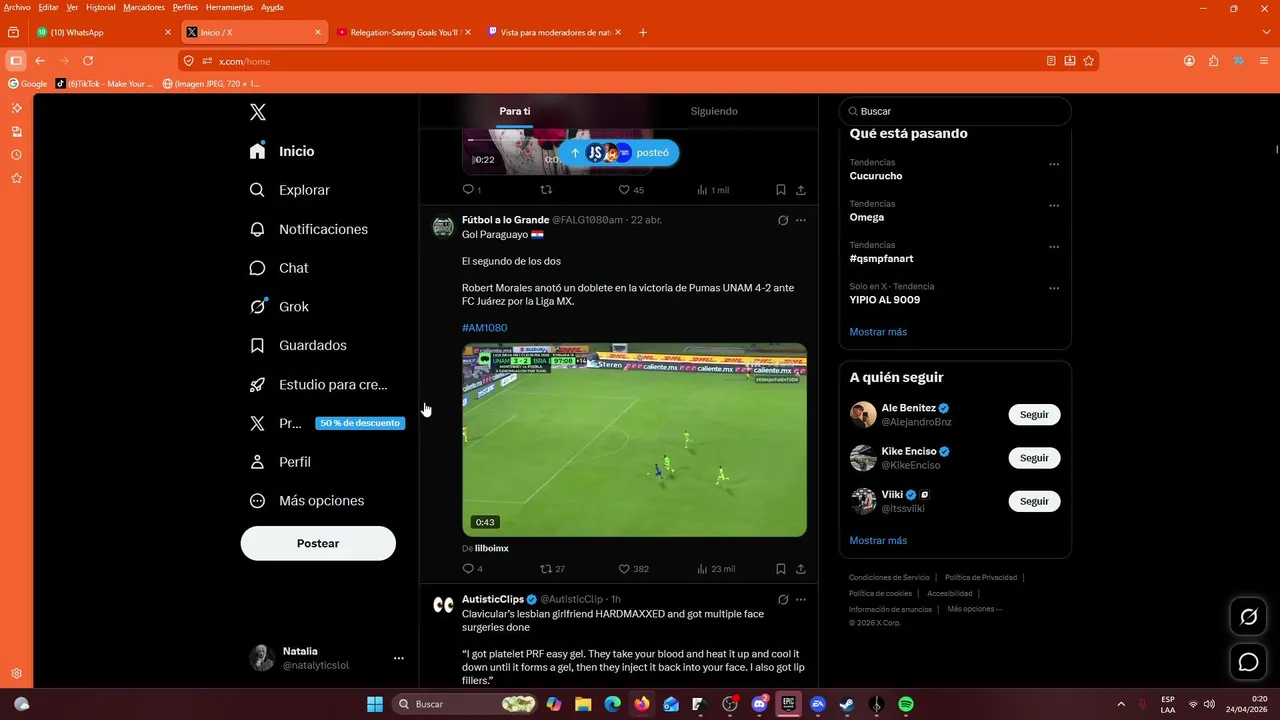Open Steam from the Windows taskbar

click(847, 704)
